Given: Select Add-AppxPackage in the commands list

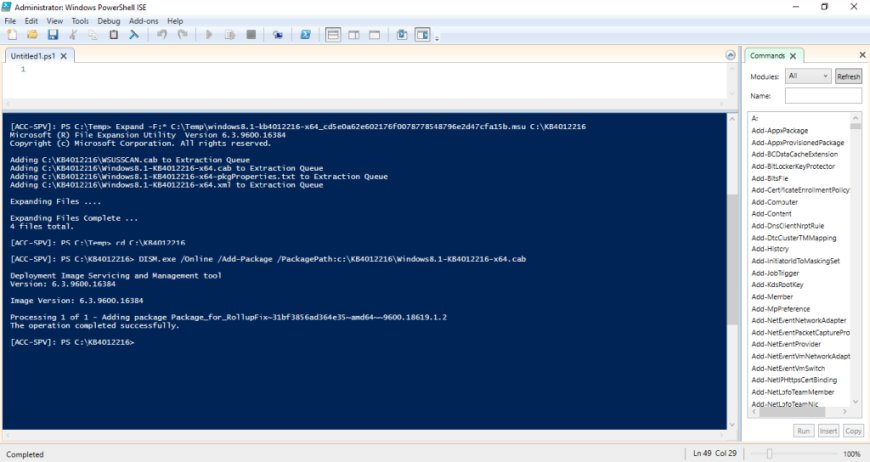Looking at the screenshot, I should 780,130.
